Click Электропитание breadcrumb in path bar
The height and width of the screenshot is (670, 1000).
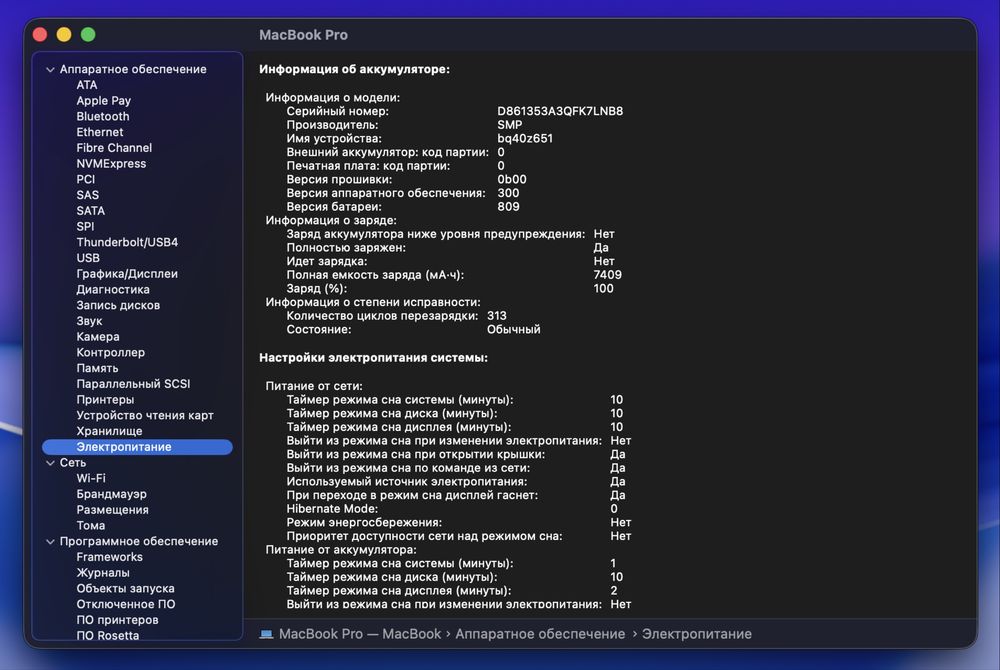tap(696, 634)
